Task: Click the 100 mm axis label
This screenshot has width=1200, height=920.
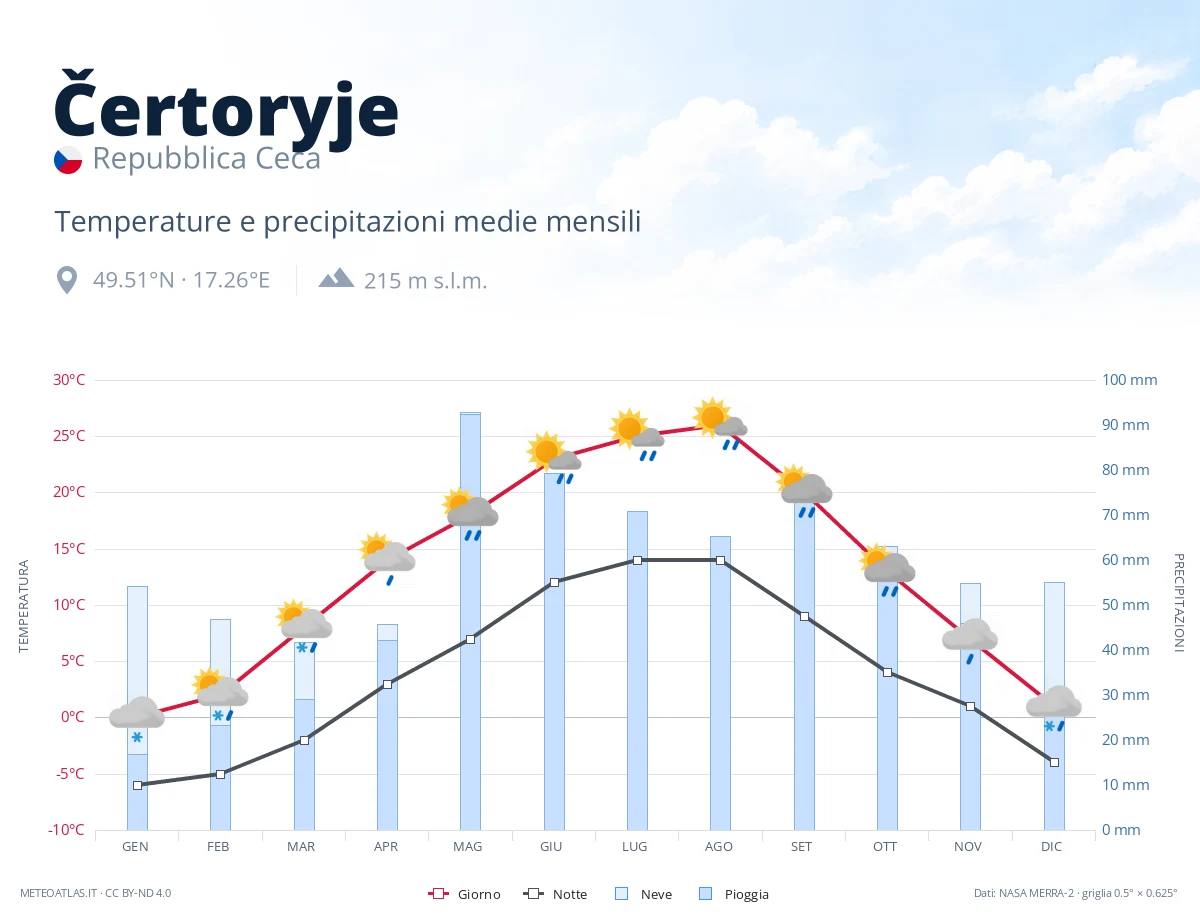Action: coord(1130,380)
